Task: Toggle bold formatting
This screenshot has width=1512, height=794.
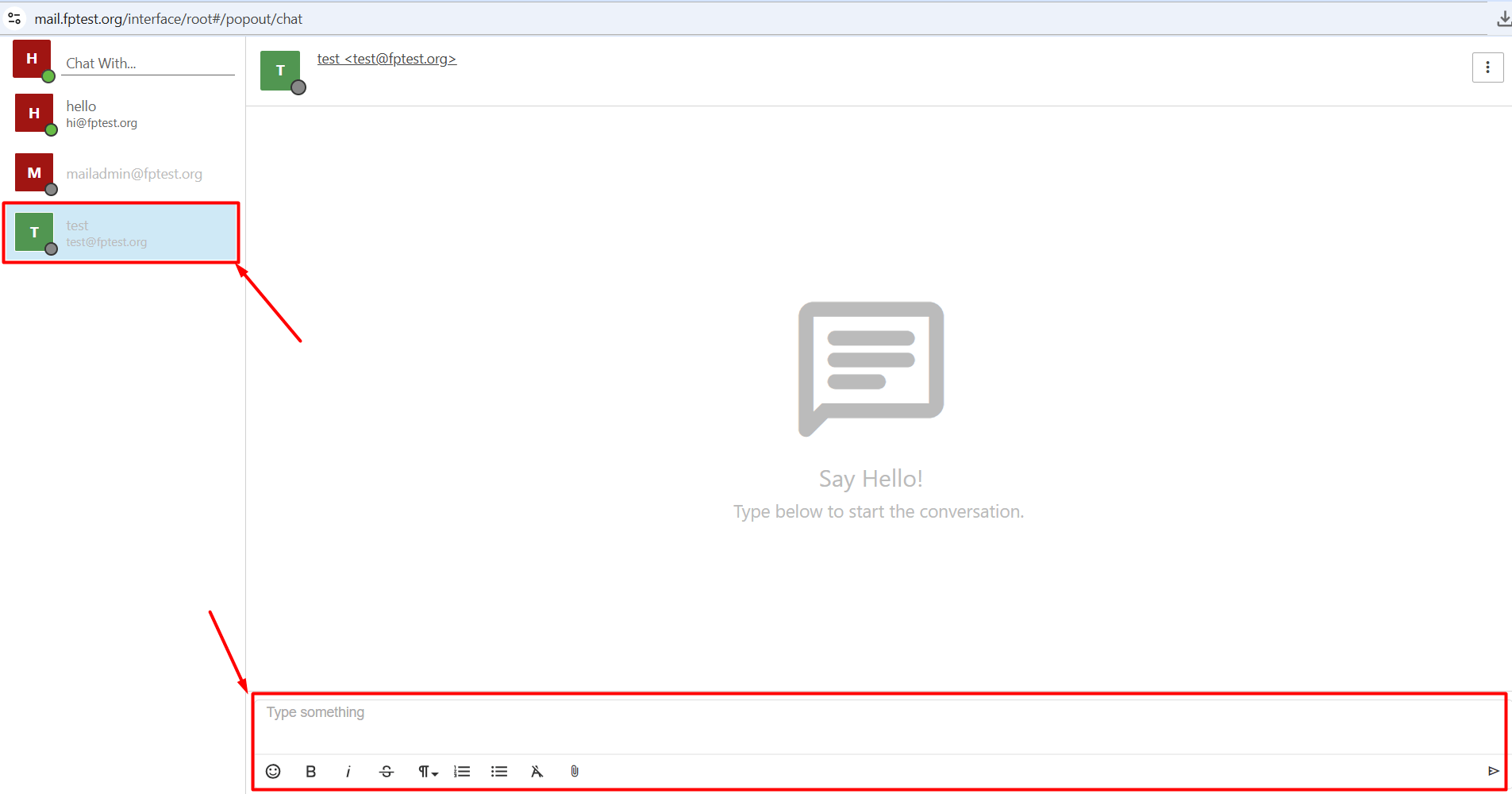Action: coord(310,771)
